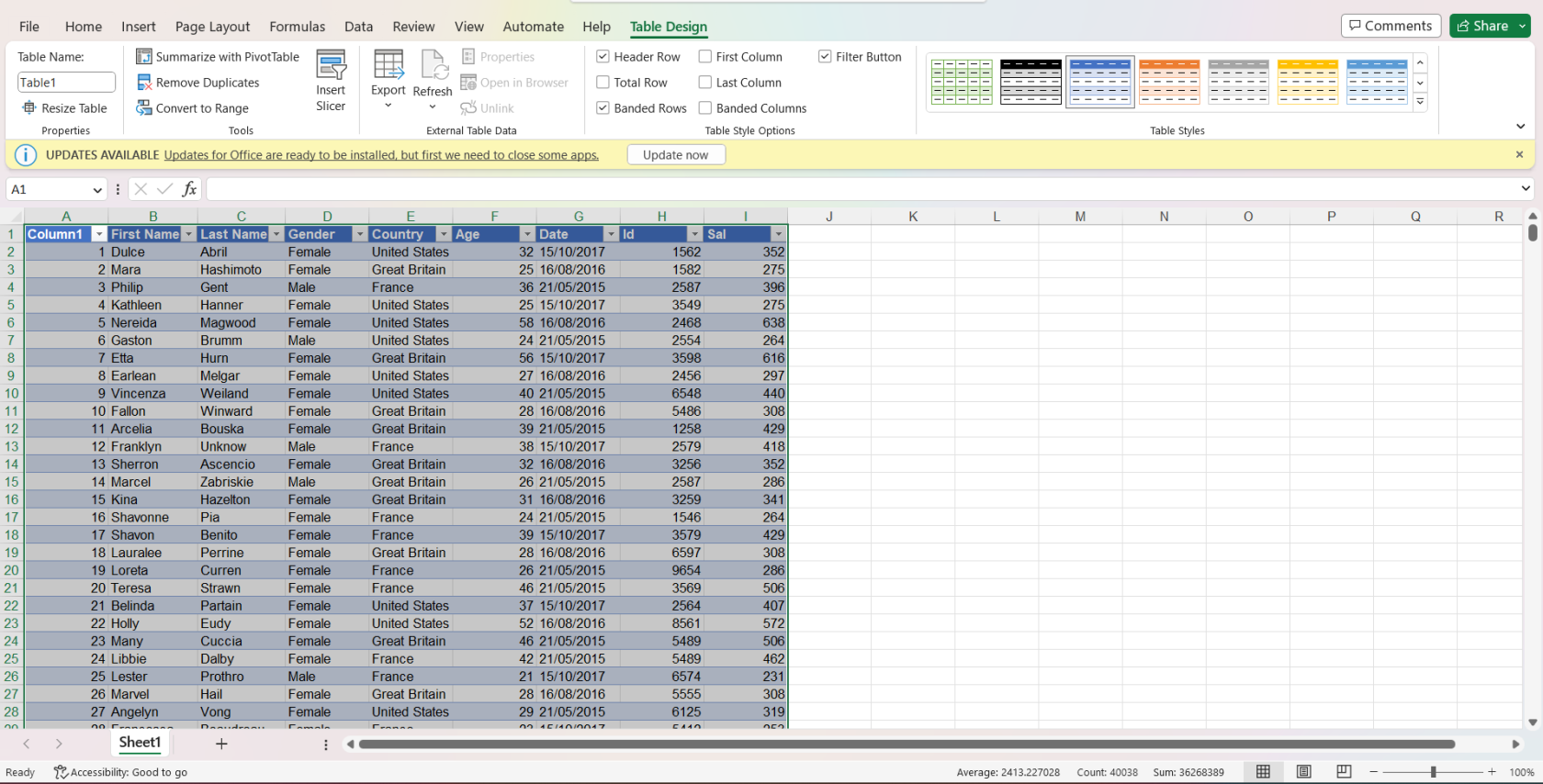The height and width of the screenshot is (784, 1543).
Task: Switch to the Data tab
Action: tap(359, 27)
